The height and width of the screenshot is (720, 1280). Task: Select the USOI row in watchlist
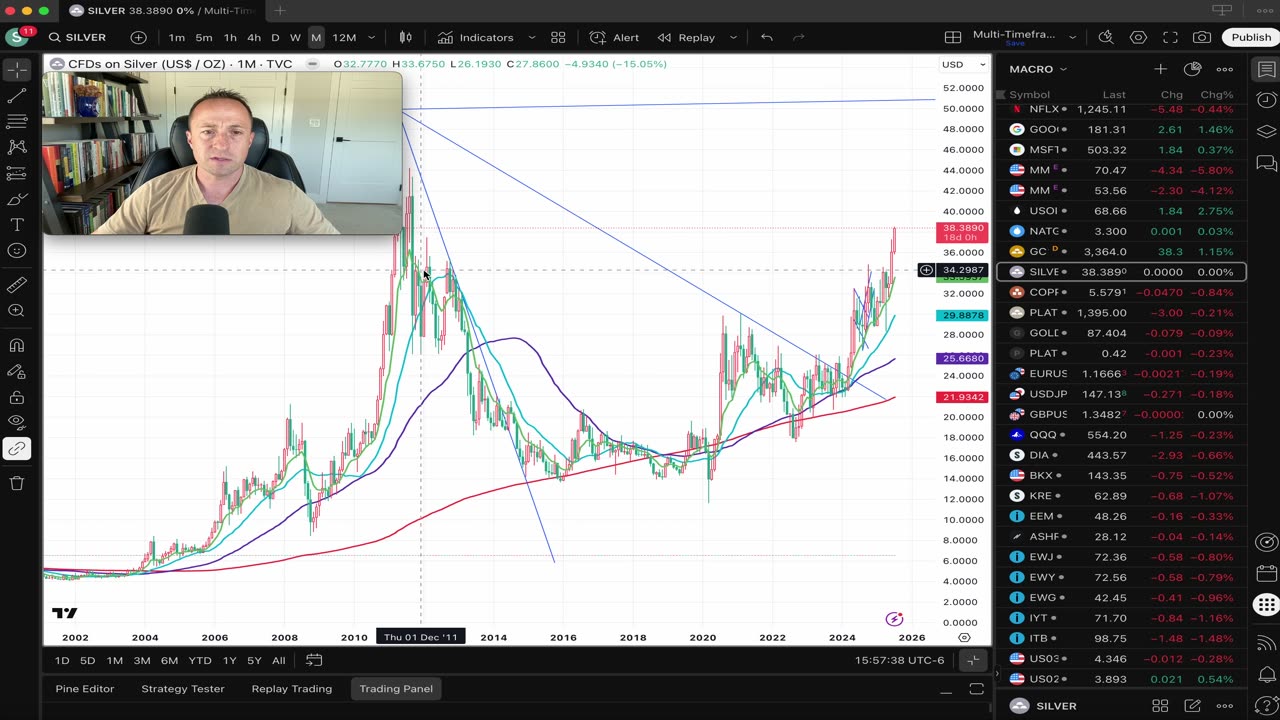pos(1122,211)
